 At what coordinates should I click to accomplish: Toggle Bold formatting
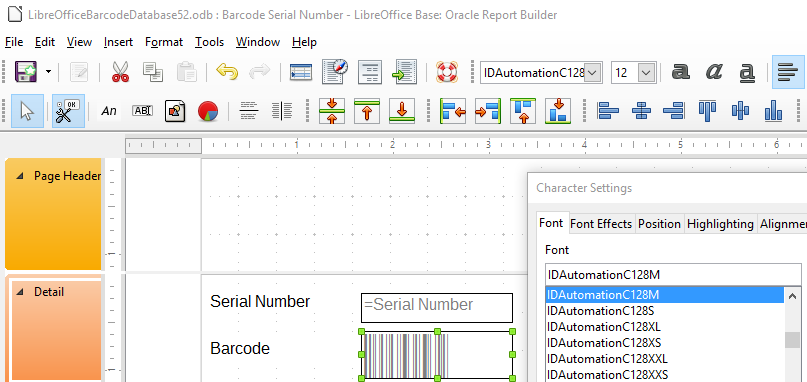[680, 73]
